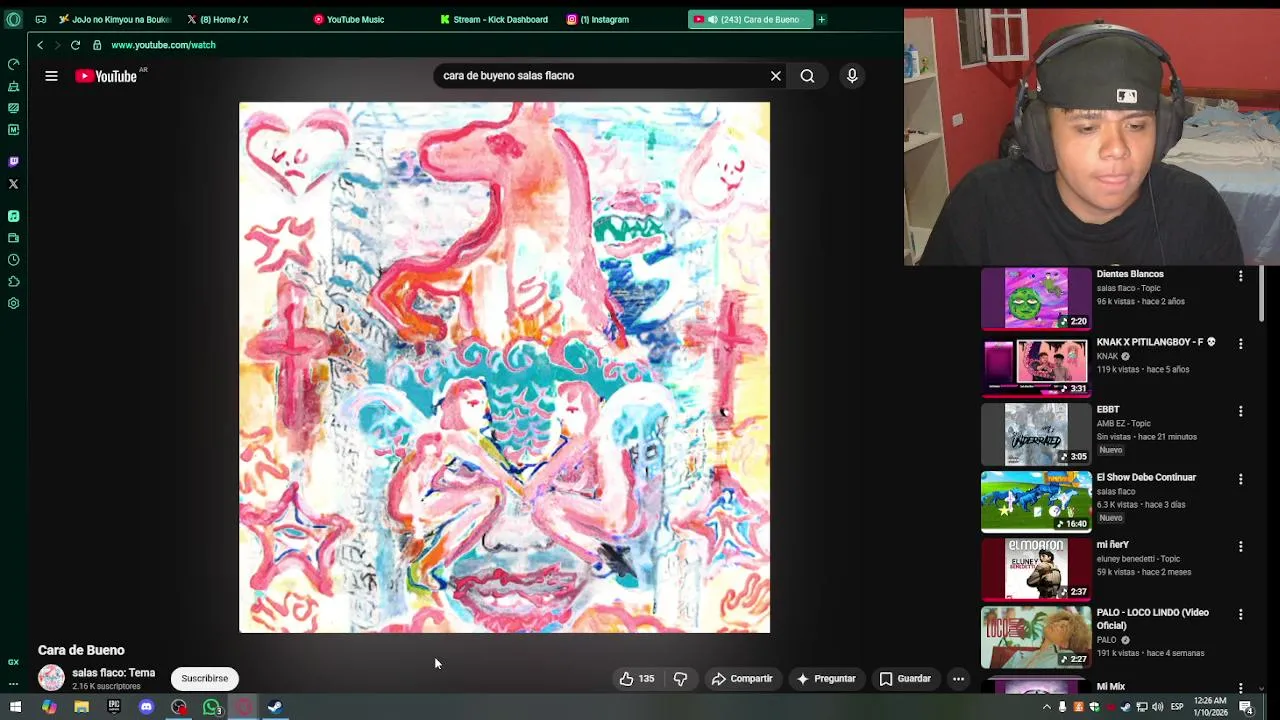The image size is (1280, 720).
Task: Open the 'mi fierY' video title
Action: click(x=1113, y=545)
